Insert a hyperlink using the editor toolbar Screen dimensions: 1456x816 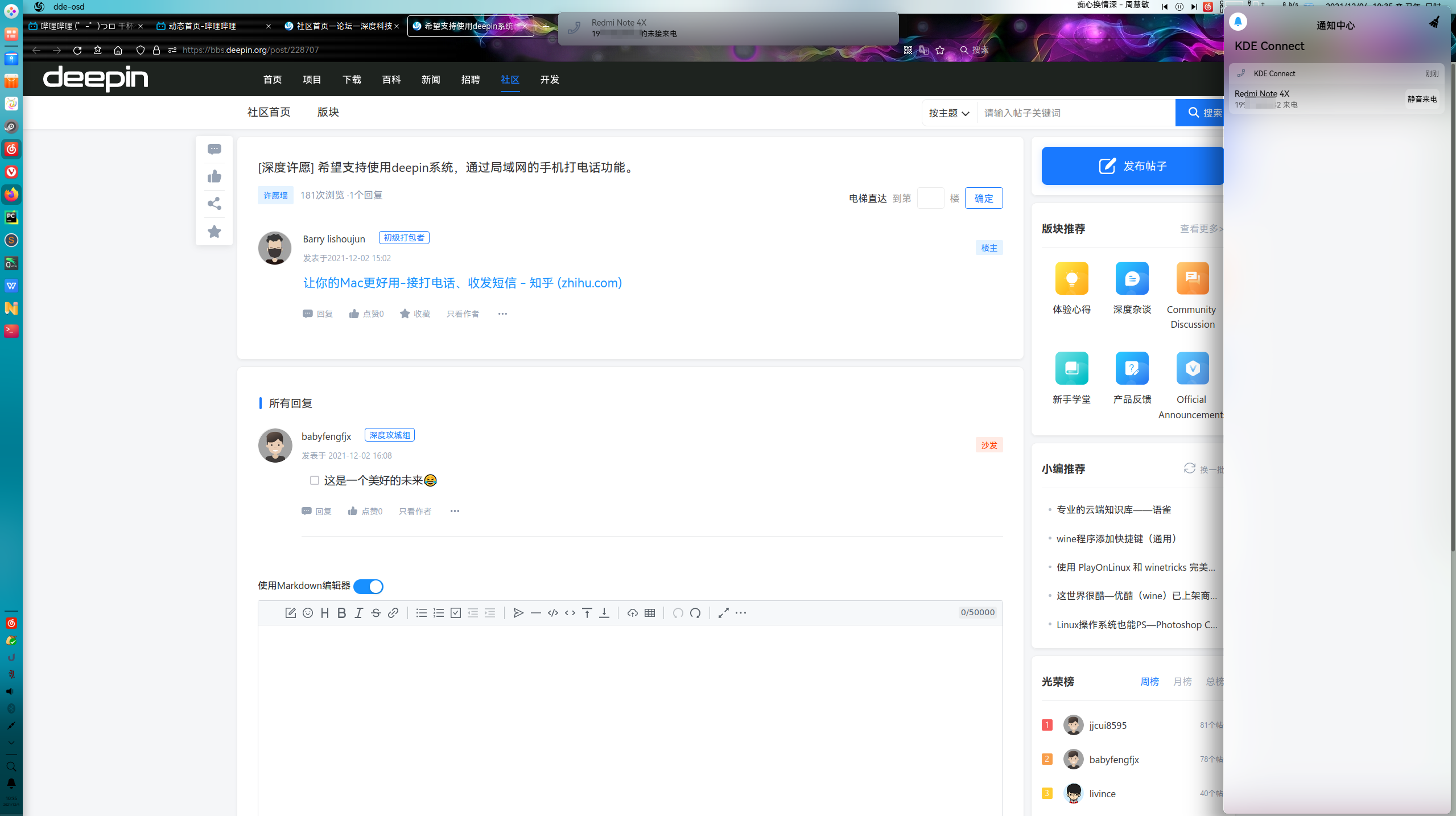click(394, 613)
